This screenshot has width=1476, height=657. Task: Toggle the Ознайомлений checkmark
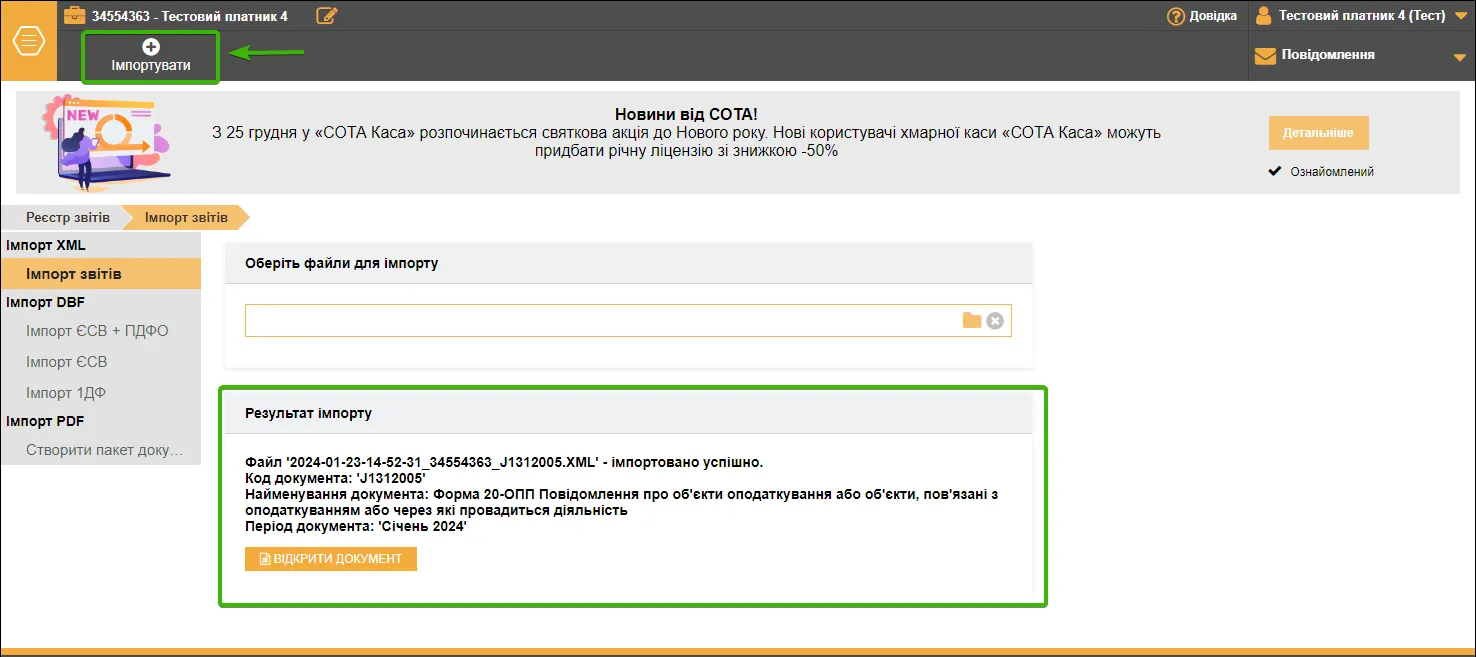[x=1275, y=171]
